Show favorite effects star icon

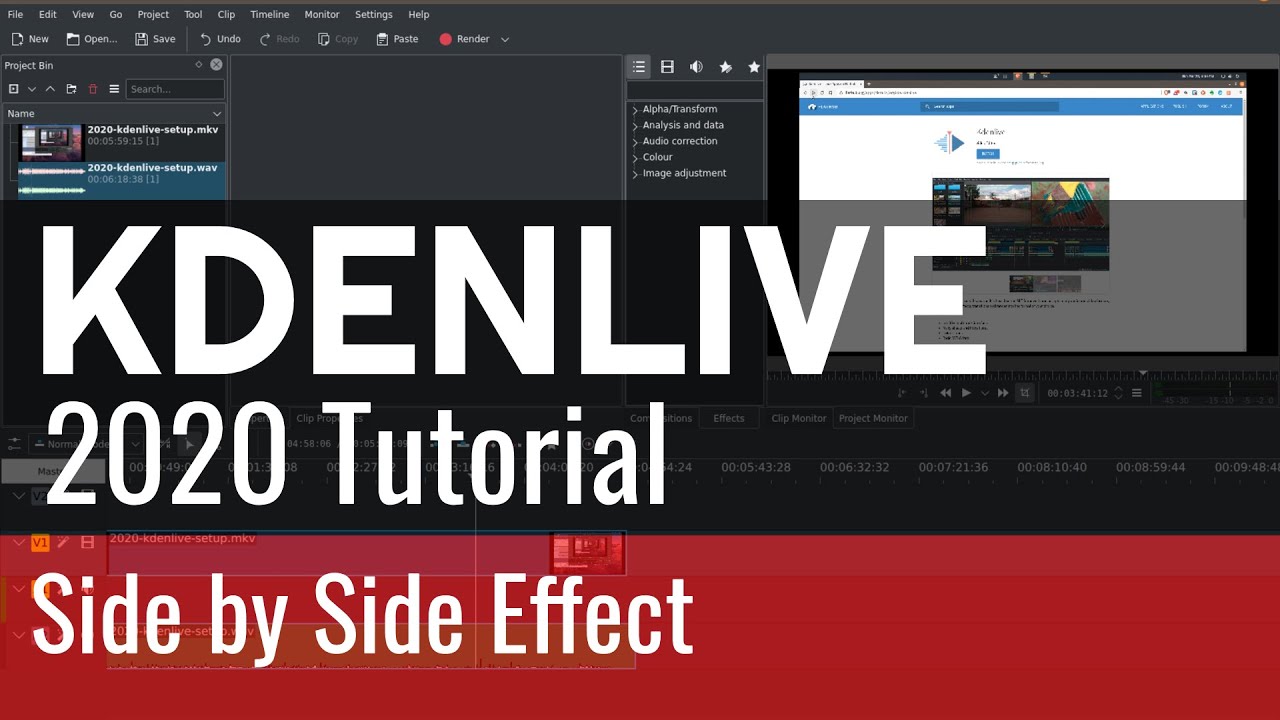[754, 67]
